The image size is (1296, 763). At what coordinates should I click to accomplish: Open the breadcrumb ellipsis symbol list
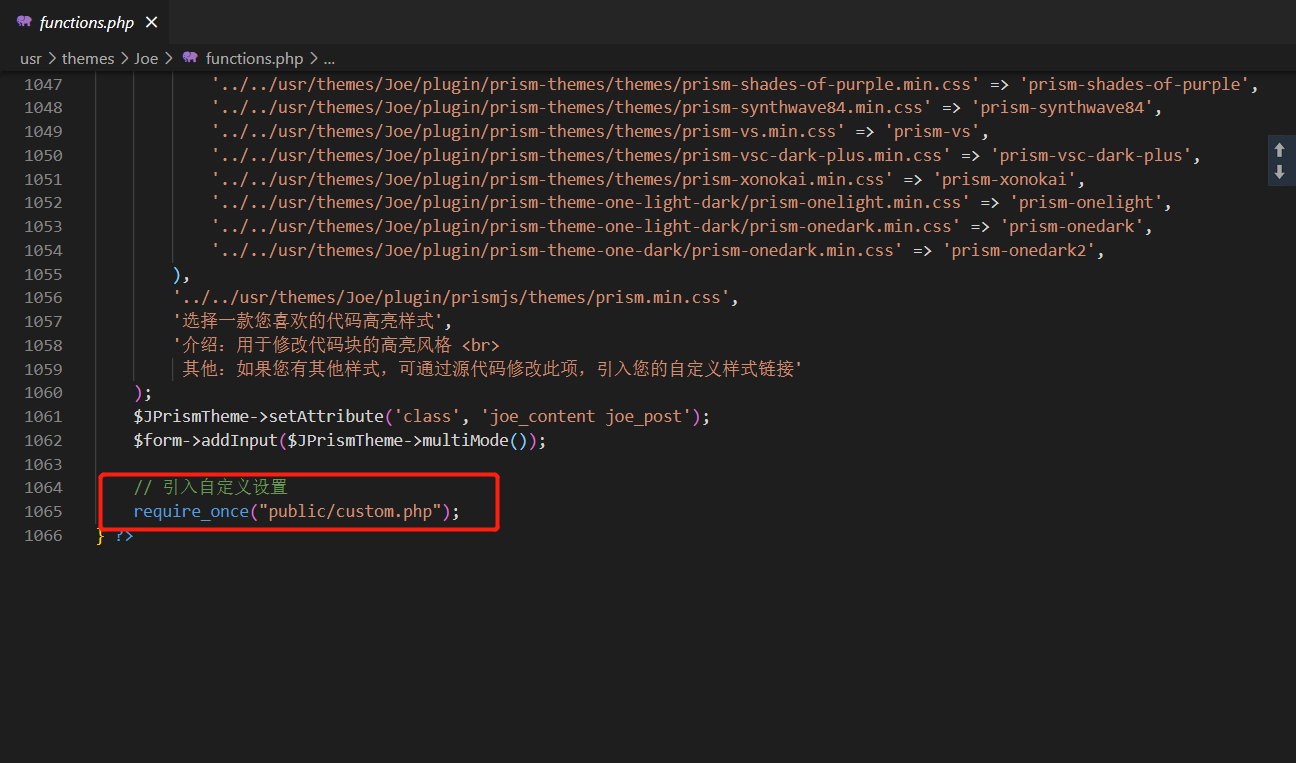329,58
